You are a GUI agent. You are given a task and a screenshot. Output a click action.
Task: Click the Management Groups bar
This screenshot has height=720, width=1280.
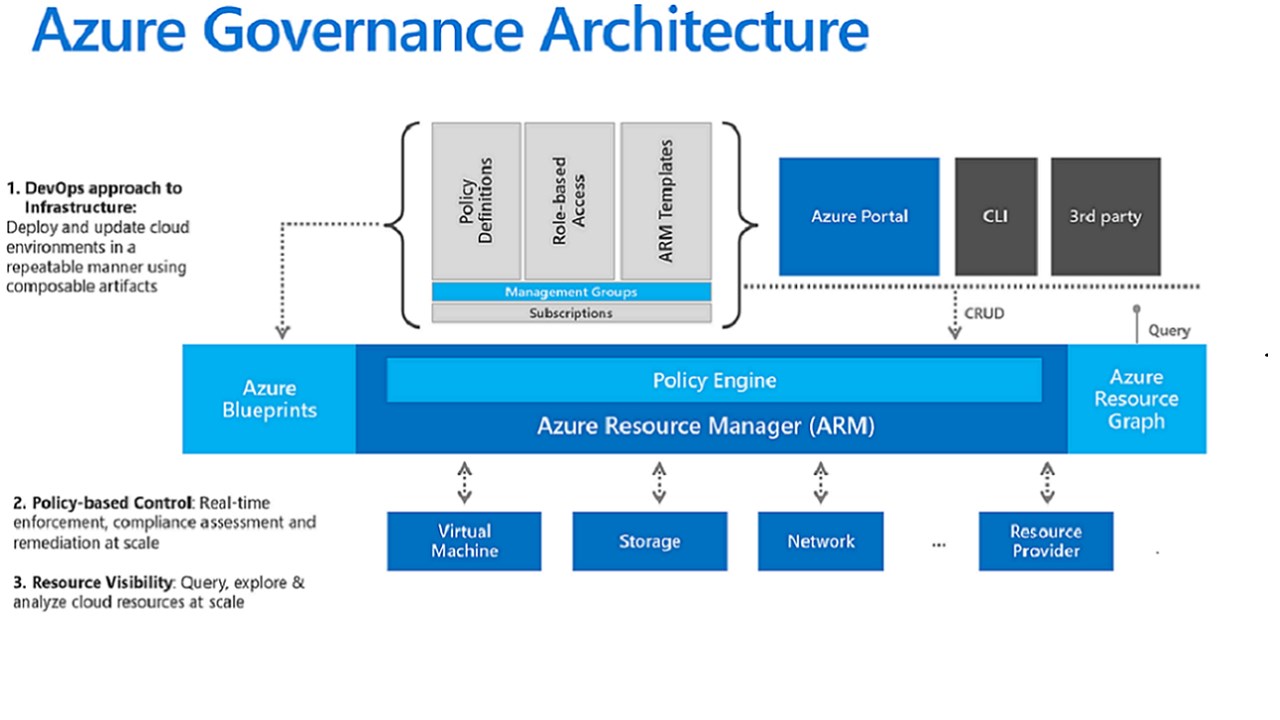[x=571, y=292]
